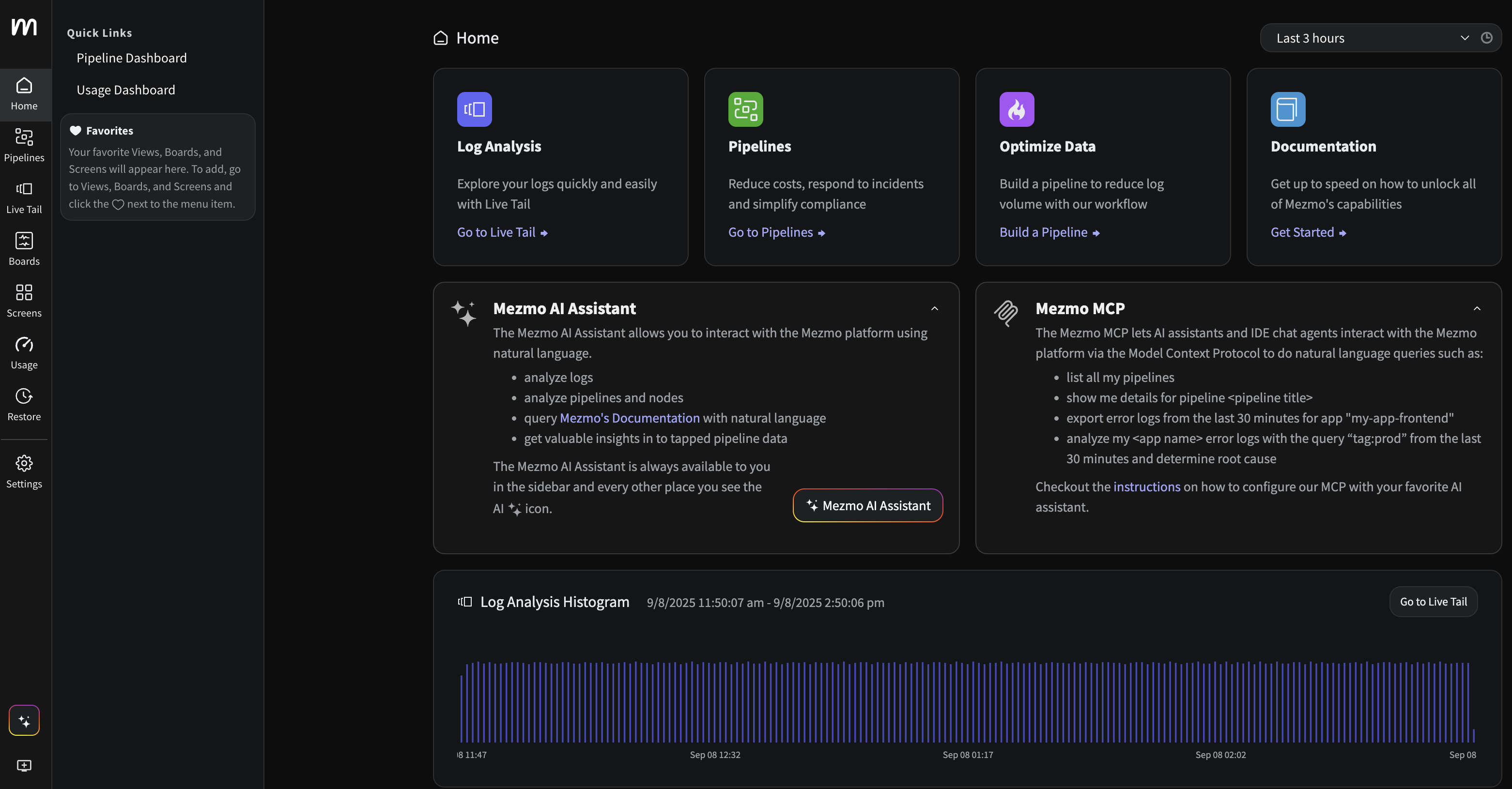1512x789 pixels.
Task: Click the clock icon beside time range
Action: (1487, 38)
